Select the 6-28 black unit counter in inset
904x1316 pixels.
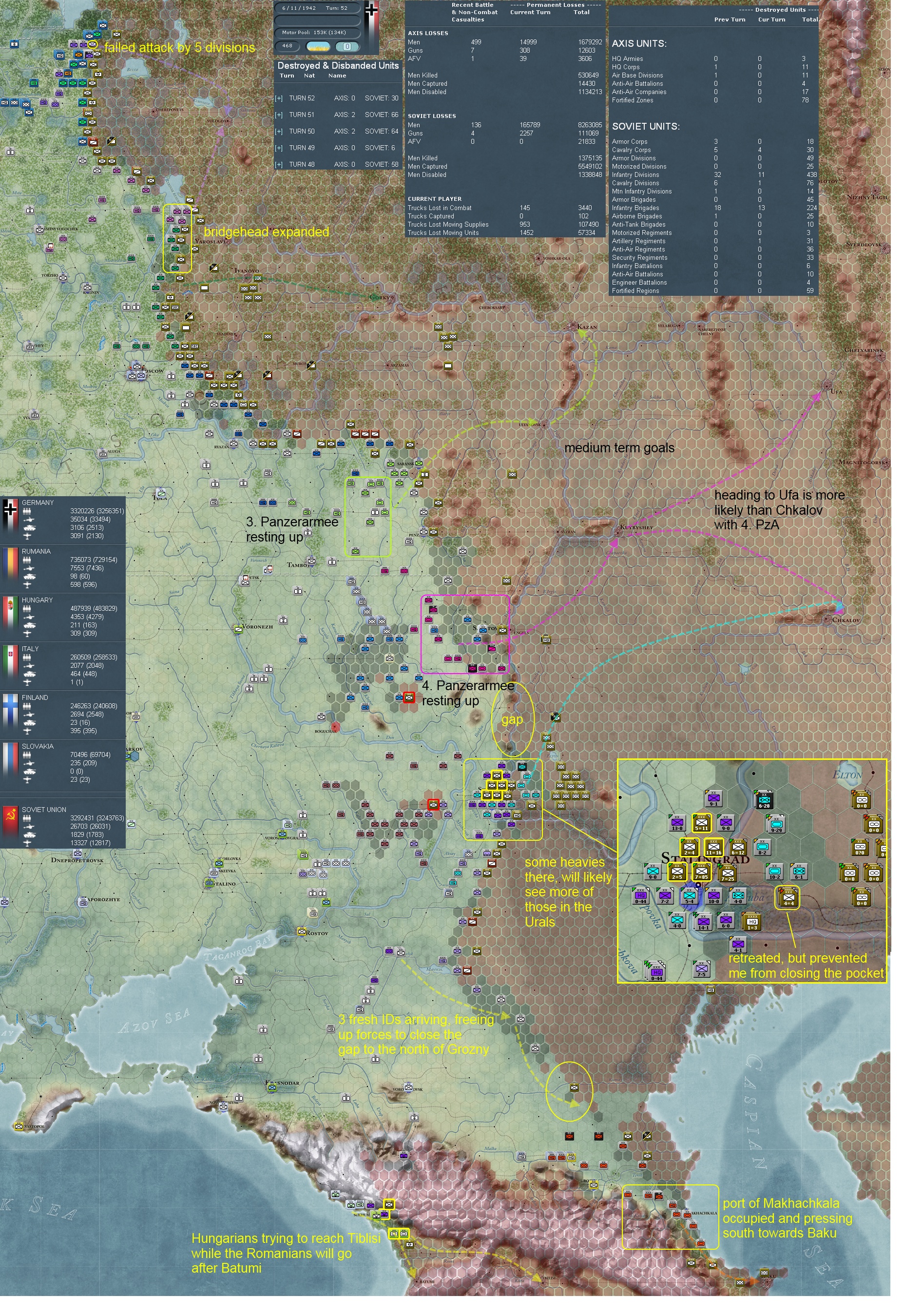764,800
